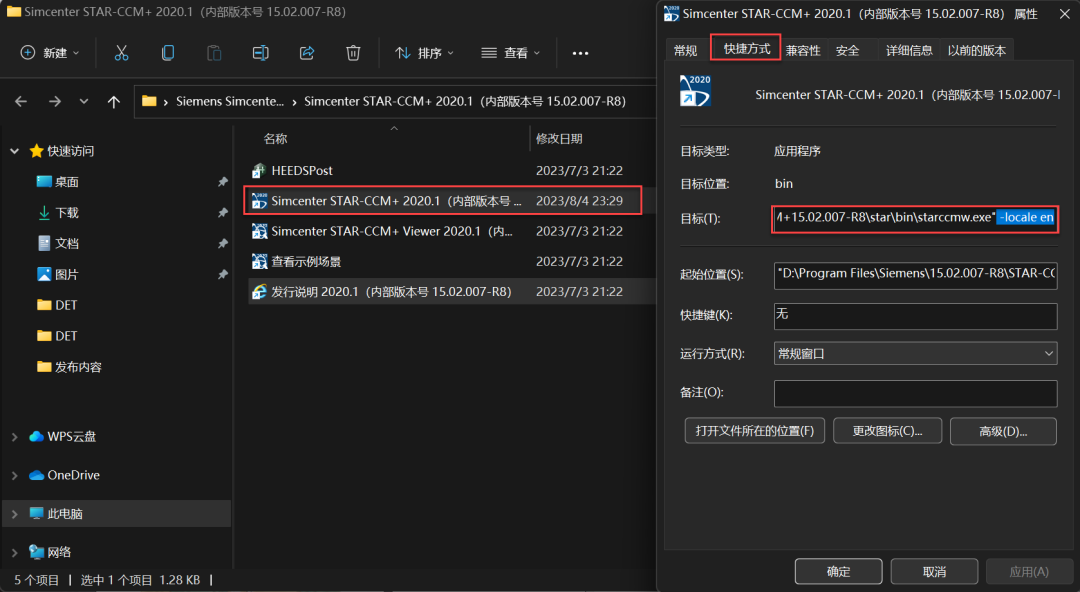
Task: Click the 2020 shortcut icon in properties header
Action: point(695,91)
